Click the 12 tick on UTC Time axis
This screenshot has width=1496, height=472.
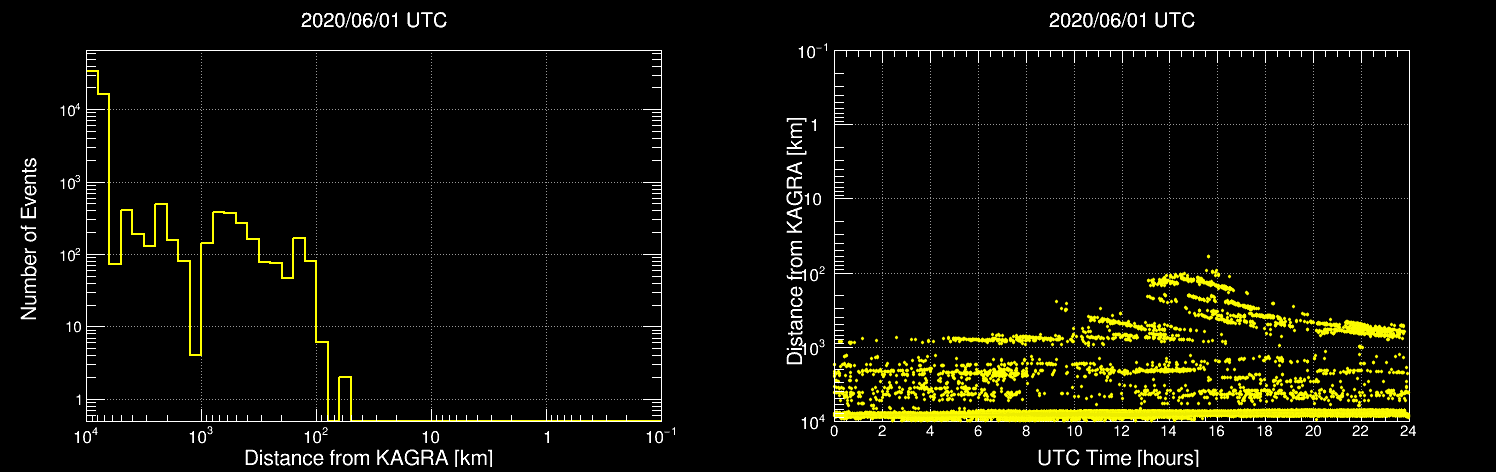tap(1122, 432)
